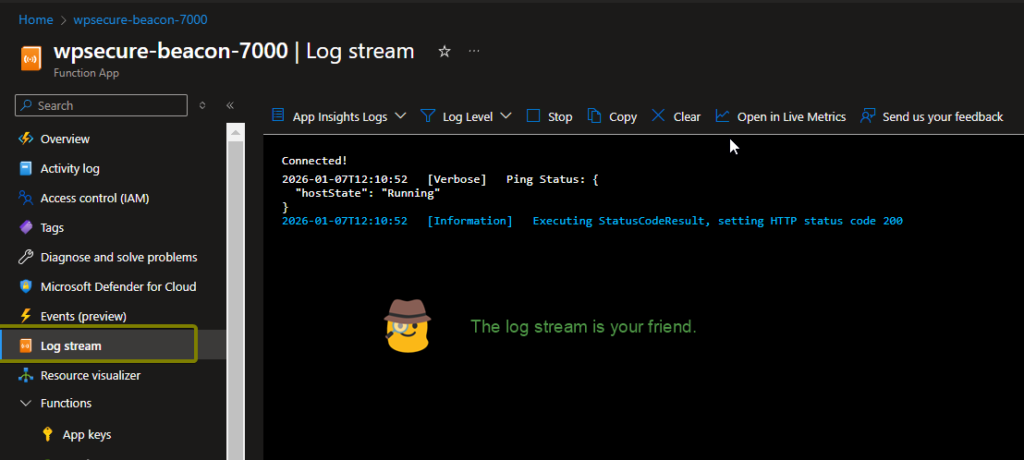The image size is (1024, 460).
Task: Open the more options ellipsis in header
Action: (474, 51)
